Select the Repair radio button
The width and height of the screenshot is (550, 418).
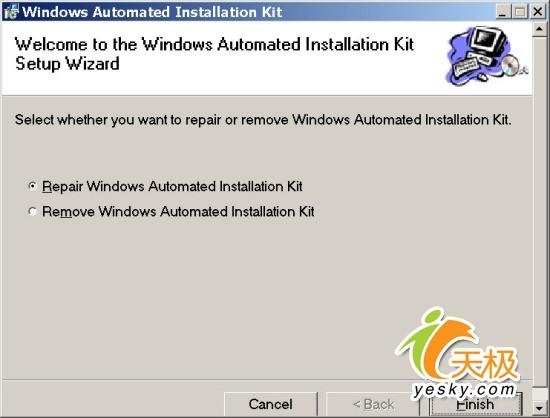32,186
